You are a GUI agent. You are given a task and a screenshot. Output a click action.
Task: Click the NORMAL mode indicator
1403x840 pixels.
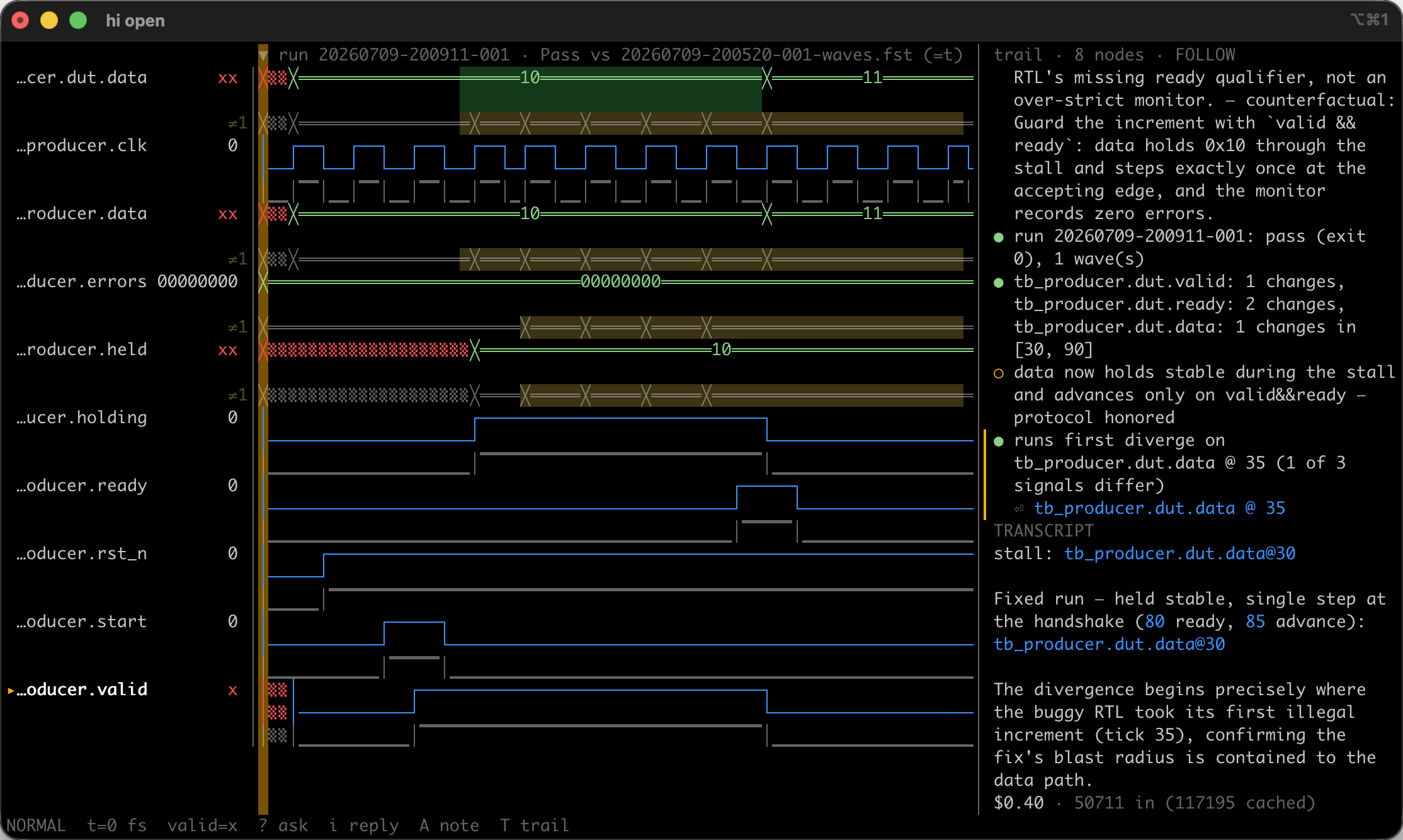click(x=36, y=826)
